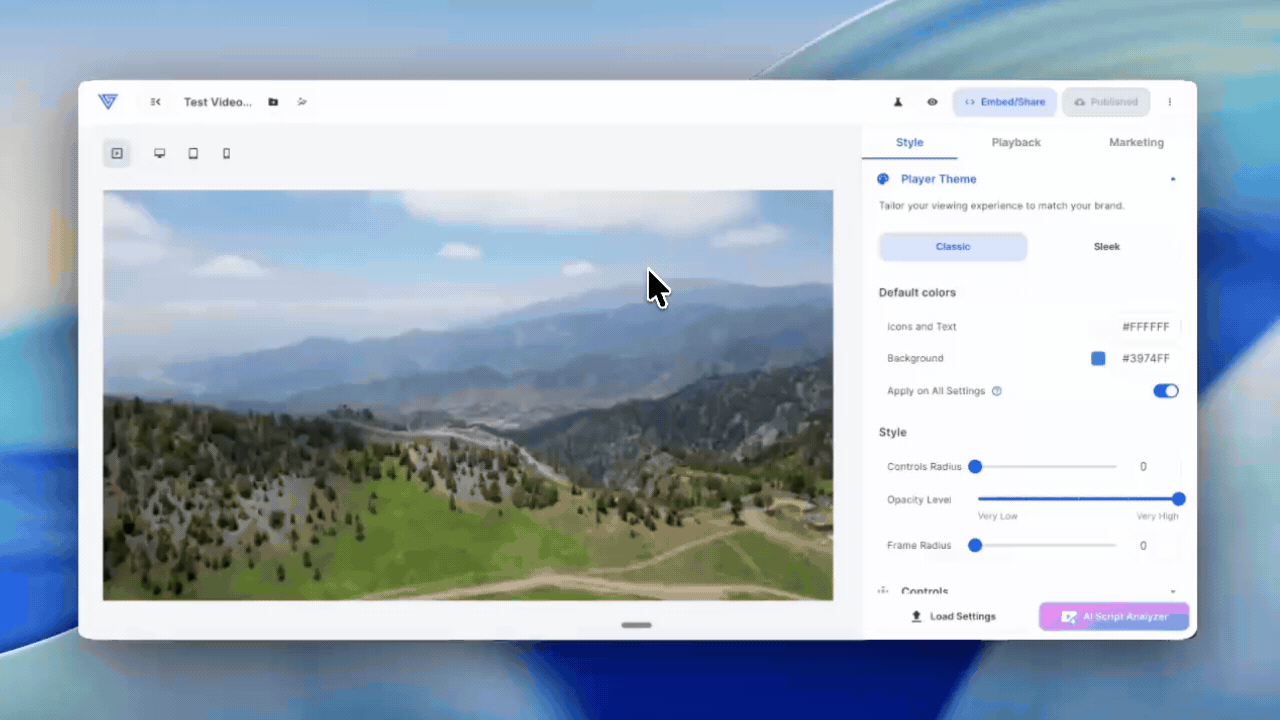1280x720 pixels.
Task: Click the Controls Radius slider handle
Action: point(975,466)
